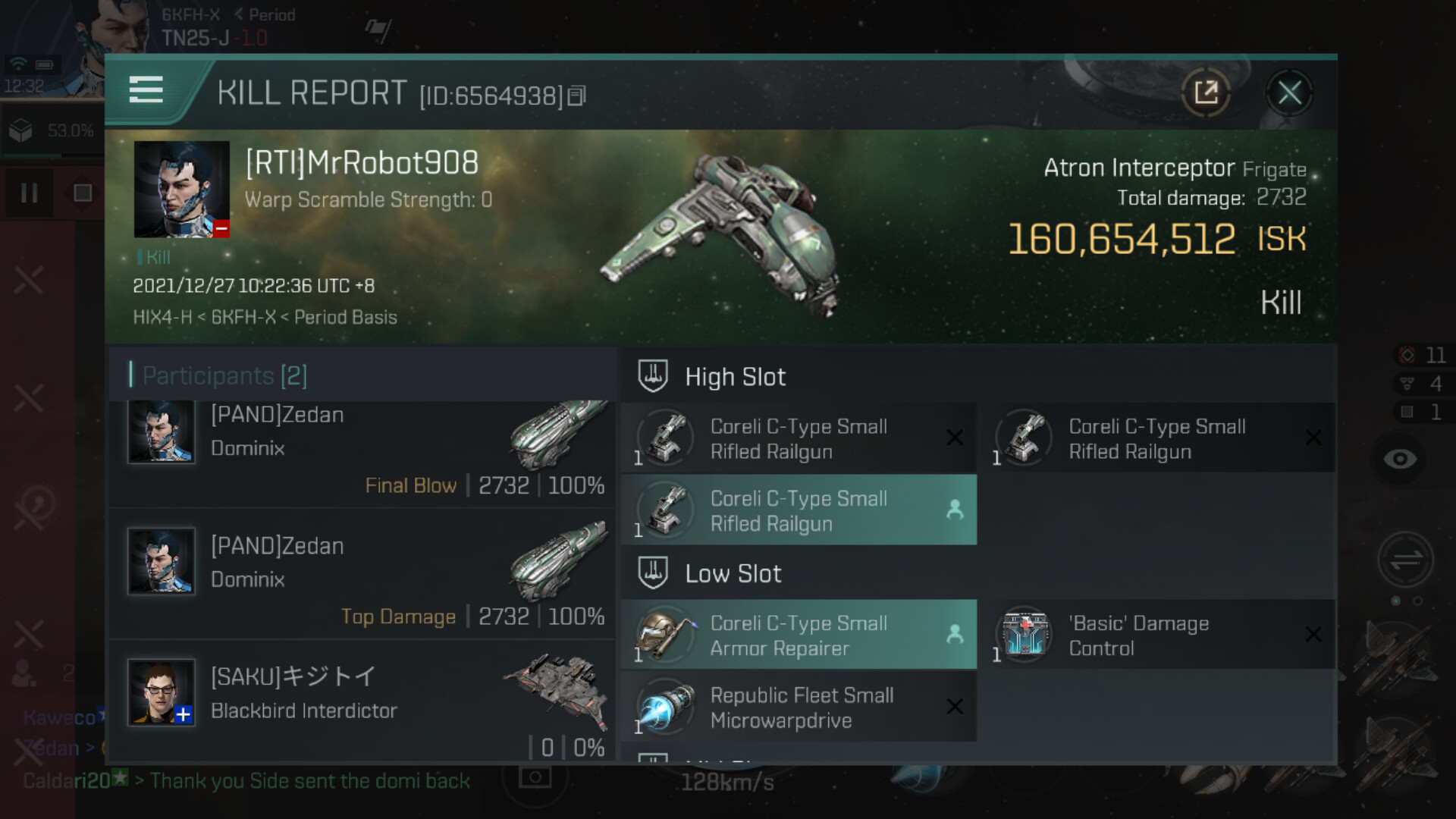Click MrRobot908's pilot portrait
Viewport: 1456px width, 819px height.
pos(181,190)
